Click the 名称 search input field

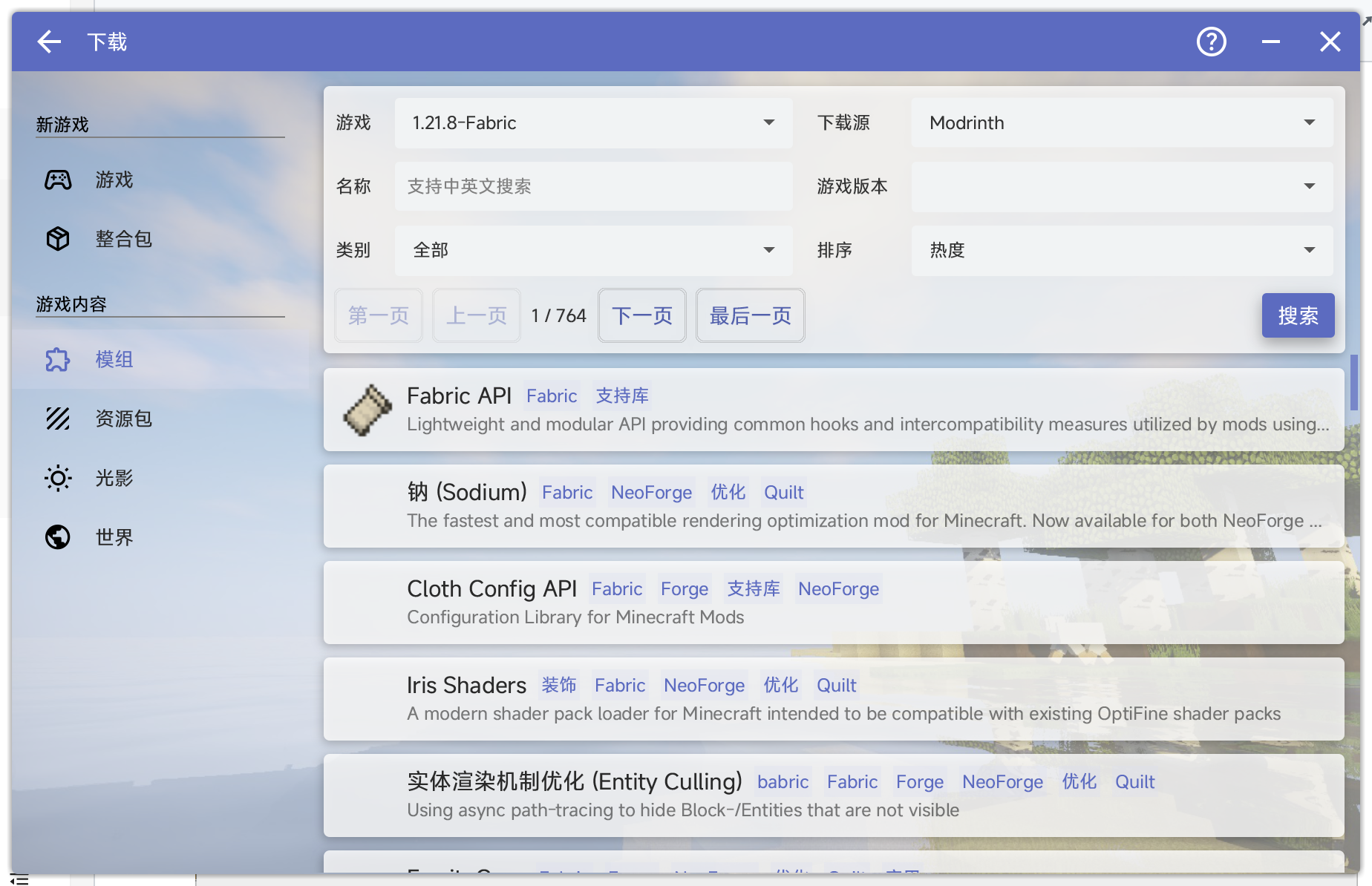593,187
